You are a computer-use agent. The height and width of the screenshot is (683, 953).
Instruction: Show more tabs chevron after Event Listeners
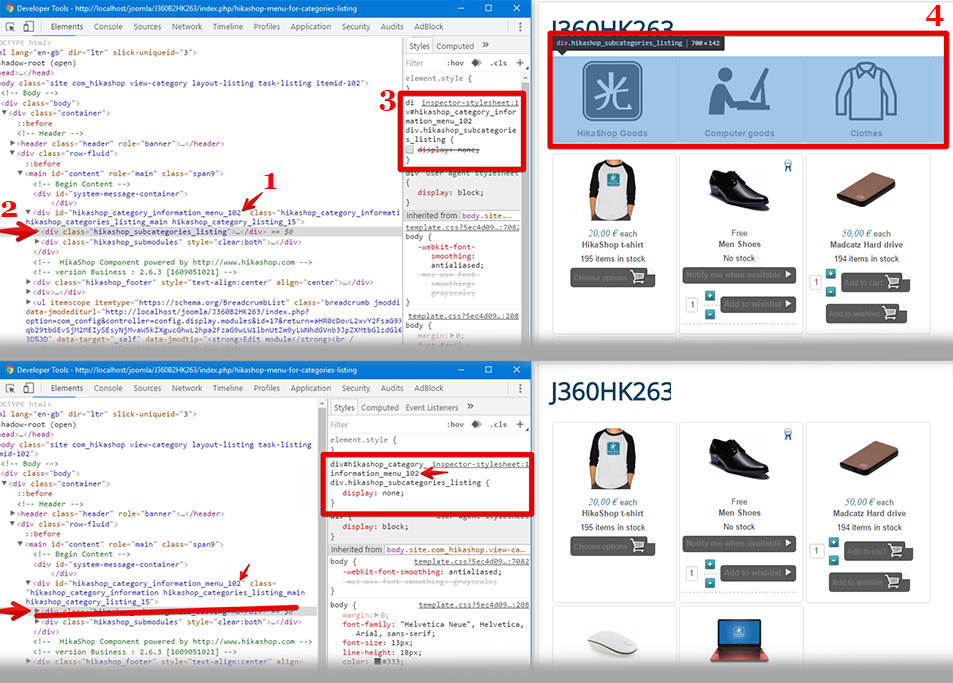pos(470,407)
